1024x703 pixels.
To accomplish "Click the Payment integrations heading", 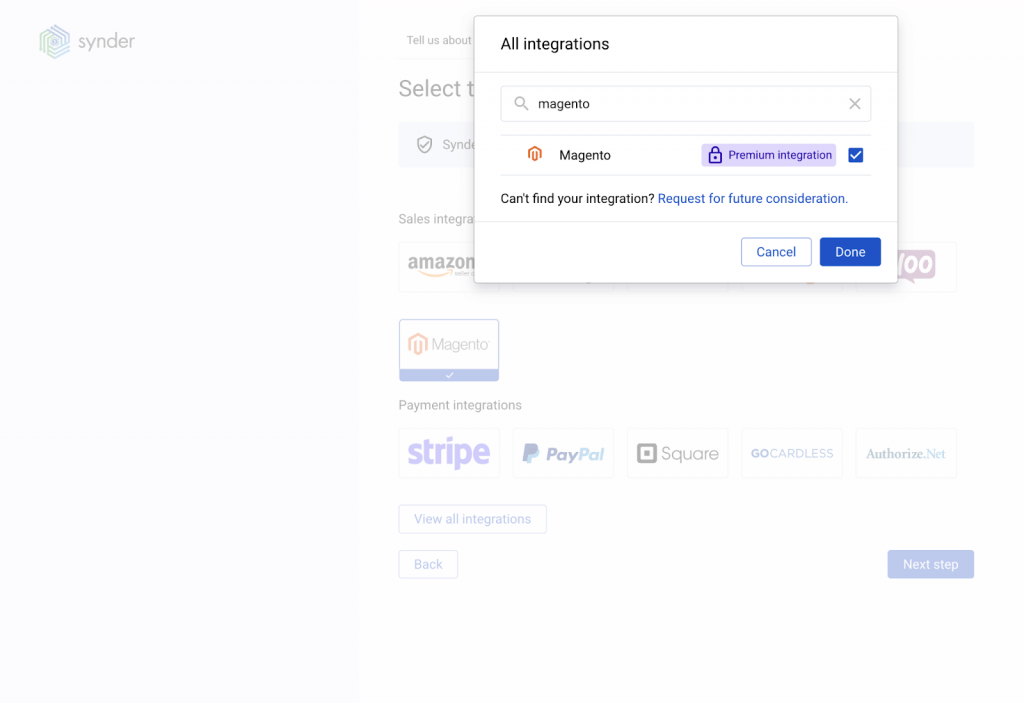I will pyautogui.click(x=460, y=405).
